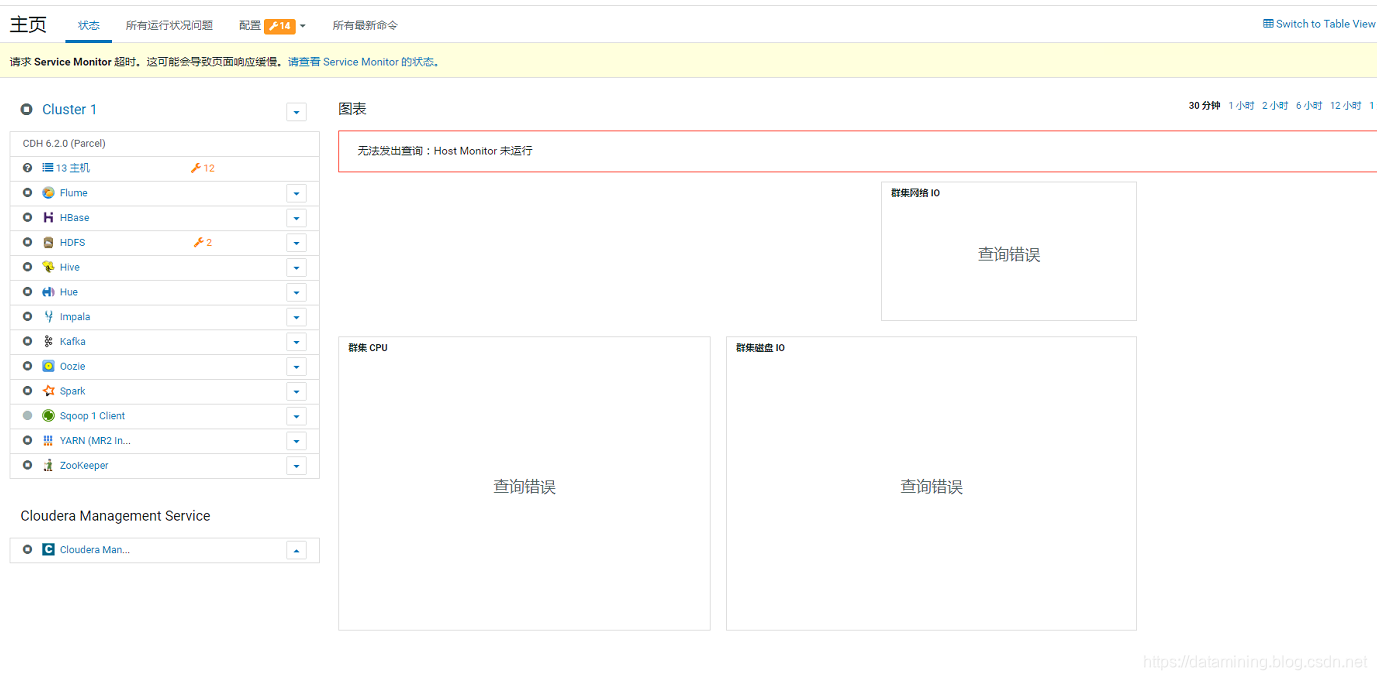Click the 群集网络 IO chart title

coord(915,193)
